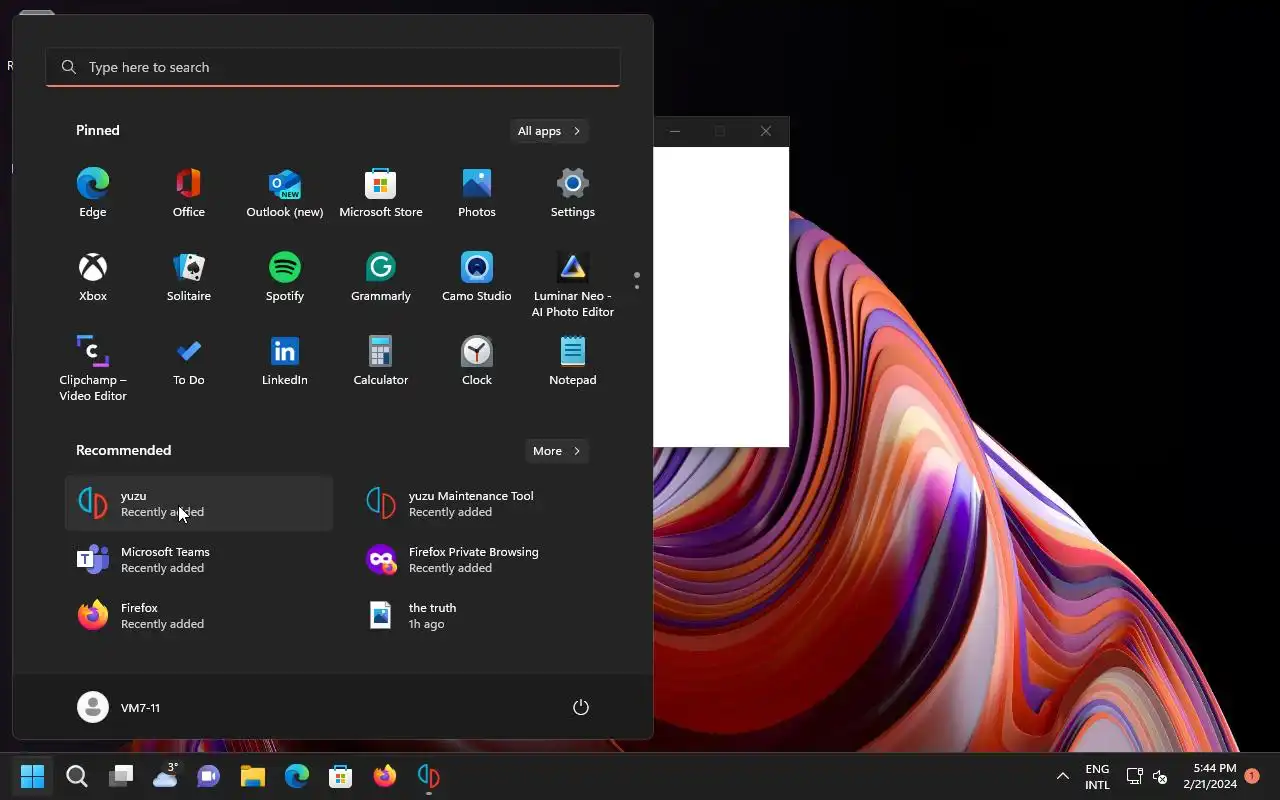Click the Type here to search field
Image resolution: width=1280 pixels, height=800 pixels.
pyautogui.click(x=333, y=67)
